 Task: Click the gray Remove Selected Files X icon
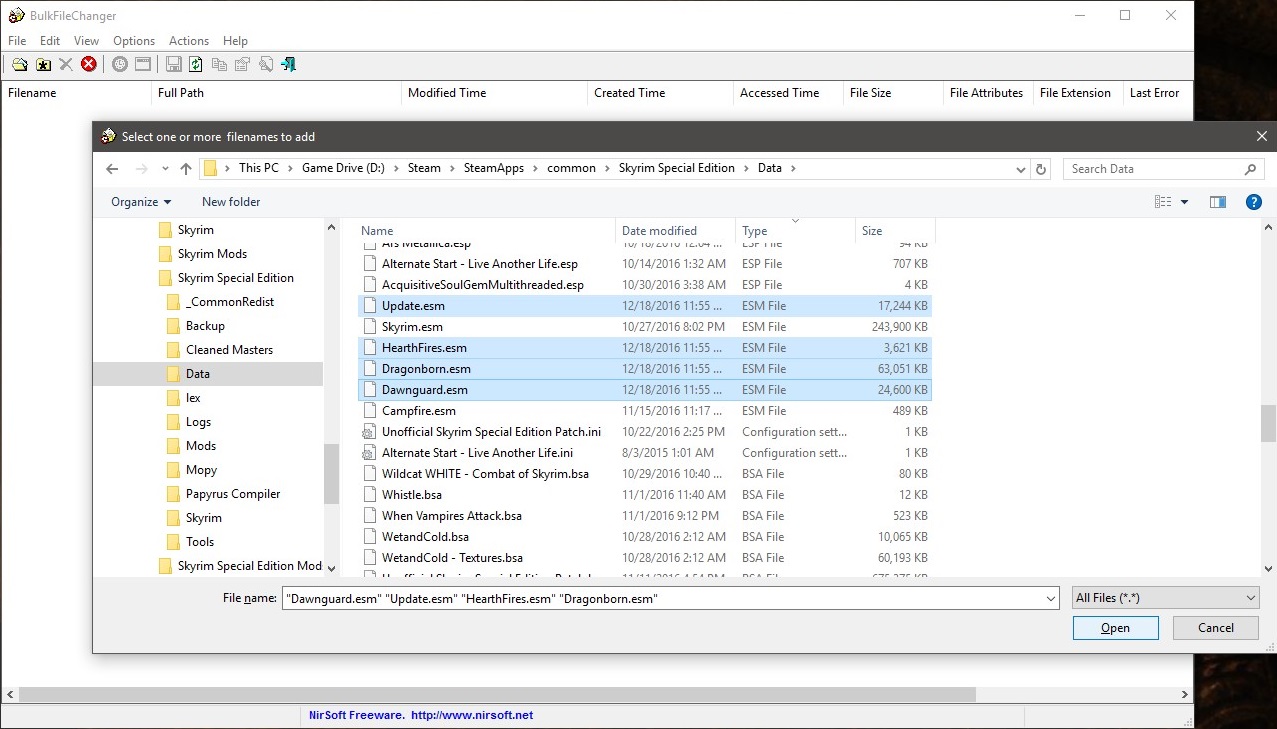[x=66, y=65]
